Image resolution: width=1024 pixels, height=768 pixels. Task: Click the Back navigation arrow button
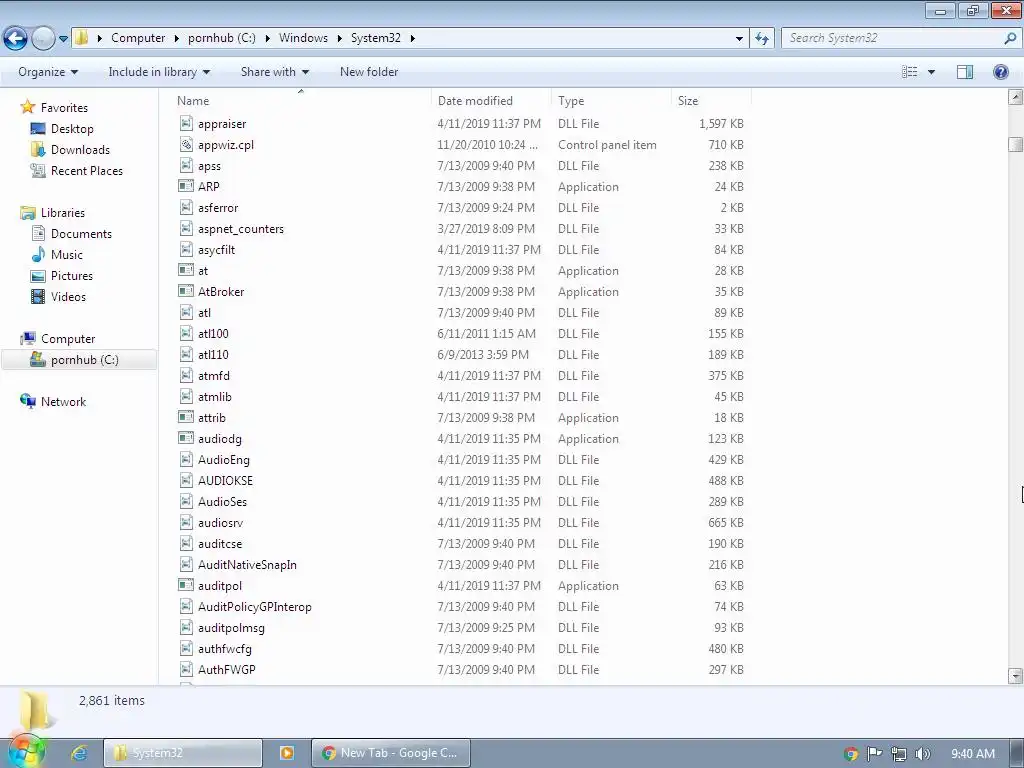click(x=16, y=39)
